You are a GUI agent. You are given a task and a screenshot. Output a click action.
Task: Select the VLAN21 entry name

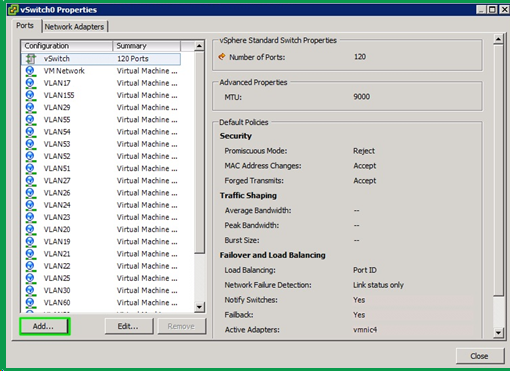tap(57, 254)
